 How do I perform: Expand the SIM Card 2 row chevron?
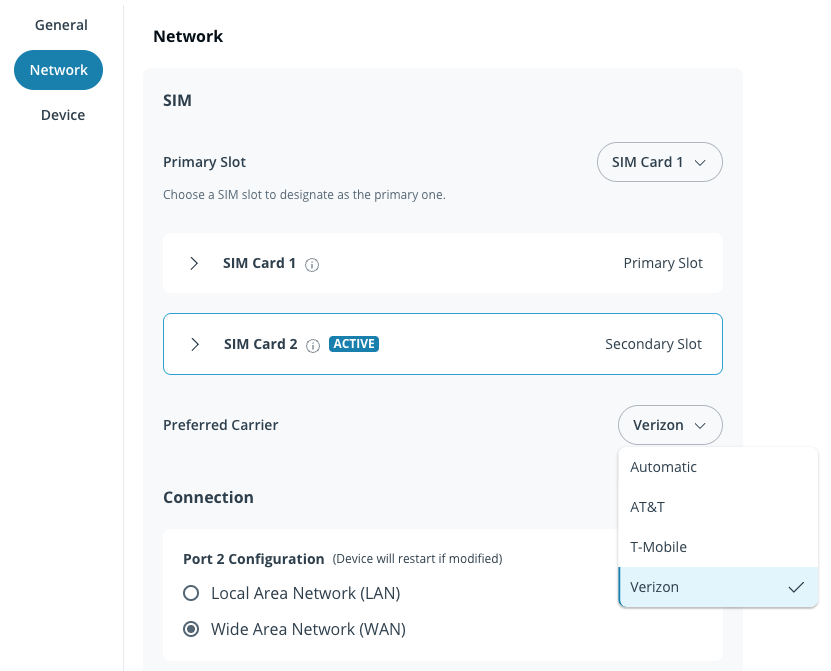194,344
